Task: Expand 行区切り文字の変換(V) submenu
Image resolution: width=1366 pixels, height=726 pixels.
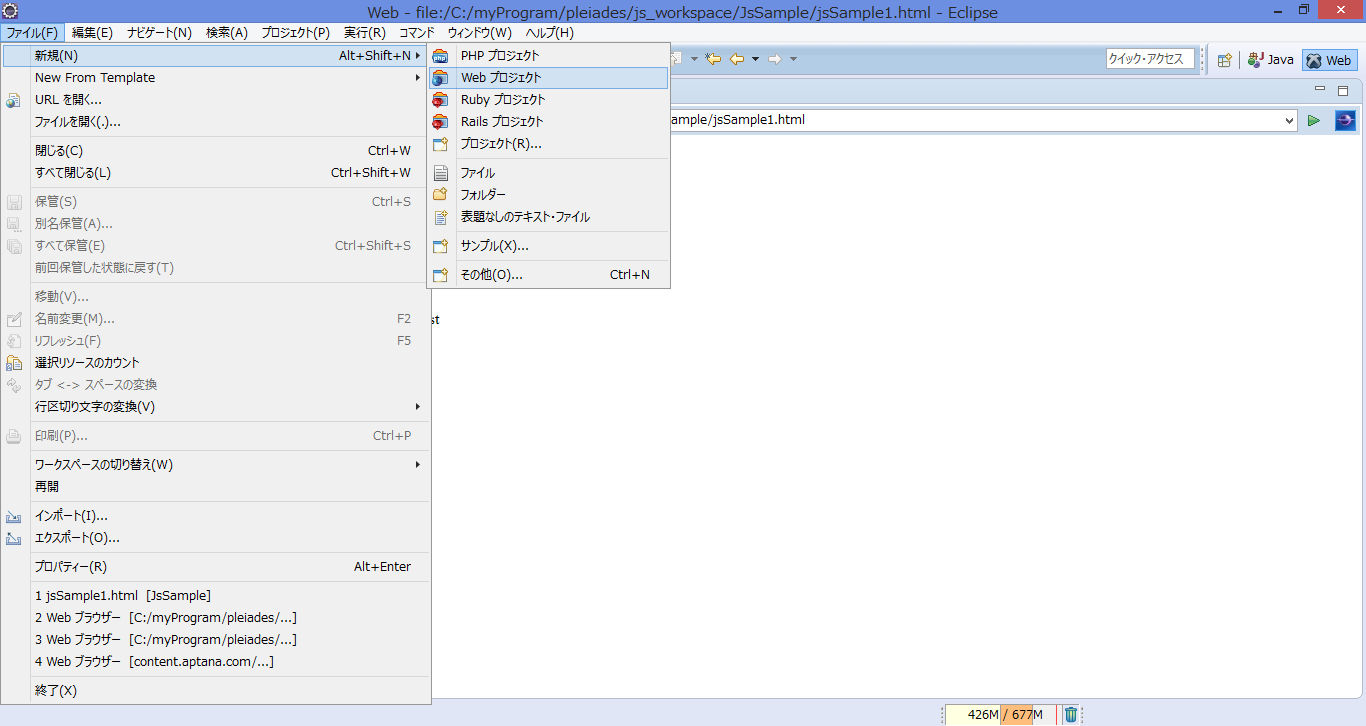Action: [216, 407]
